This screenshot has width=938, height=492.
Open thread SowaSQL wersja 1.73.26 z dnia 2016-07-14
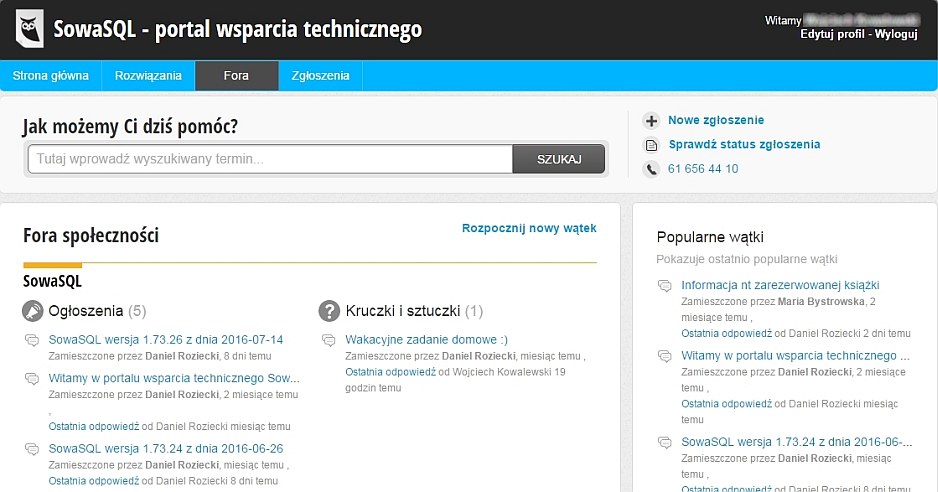tap(166, 339)
